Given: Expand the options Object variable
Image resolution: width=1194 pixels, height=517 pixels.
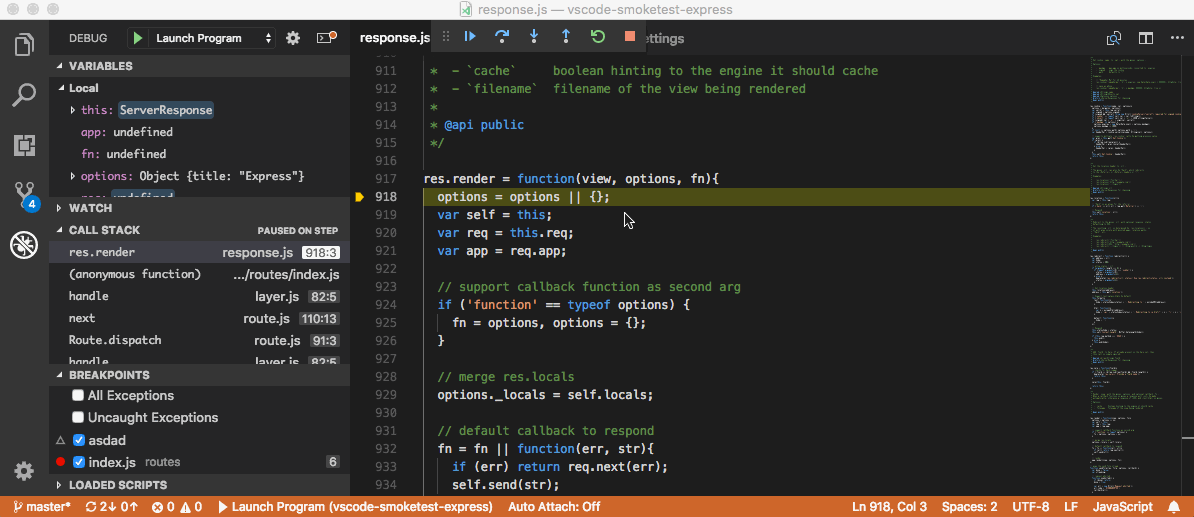Looking at the screenshot, I should pos(73,176).
